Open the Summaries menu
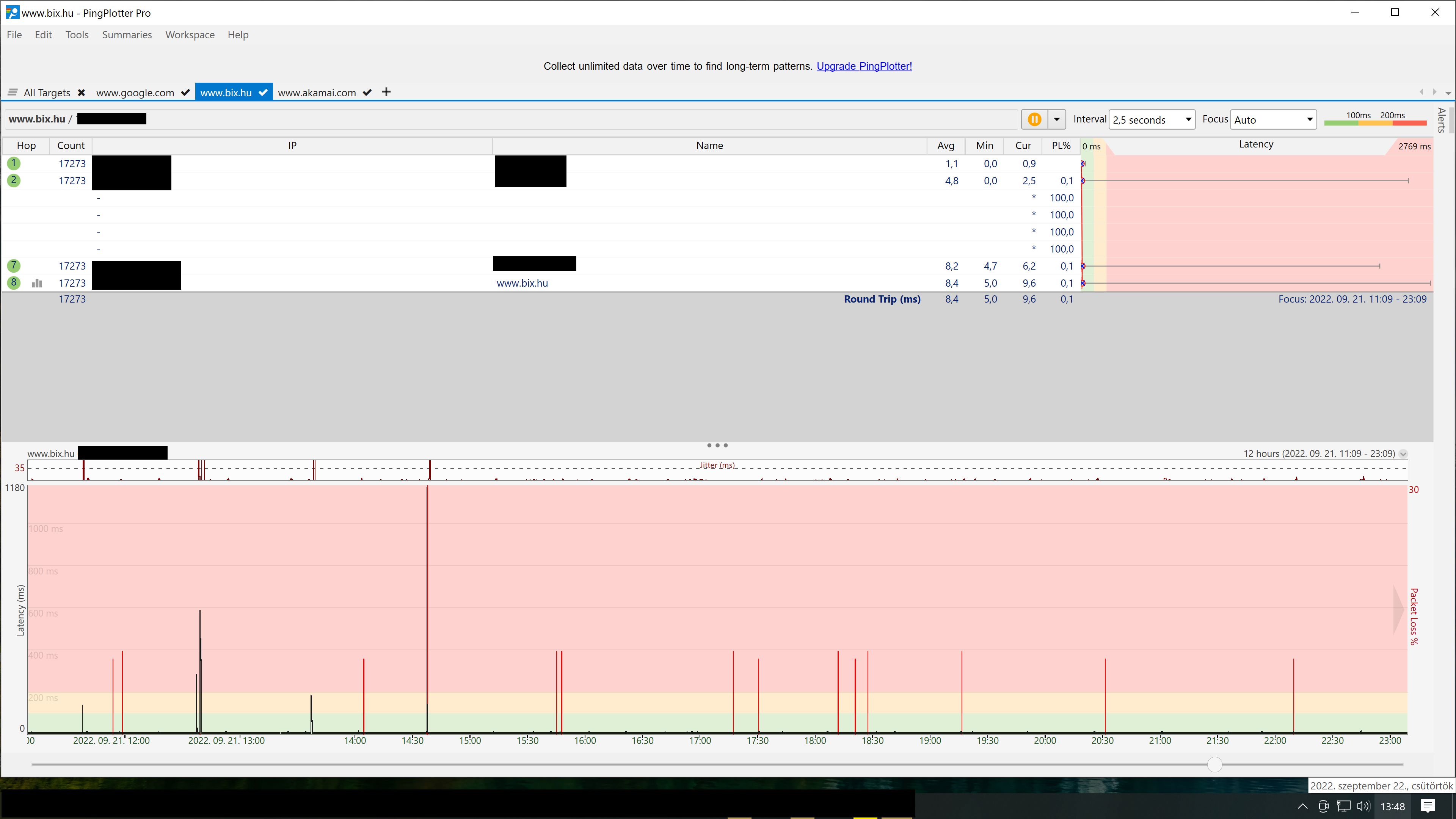The height and width of the screenshot is (819, 1456). tap(127, 35)
